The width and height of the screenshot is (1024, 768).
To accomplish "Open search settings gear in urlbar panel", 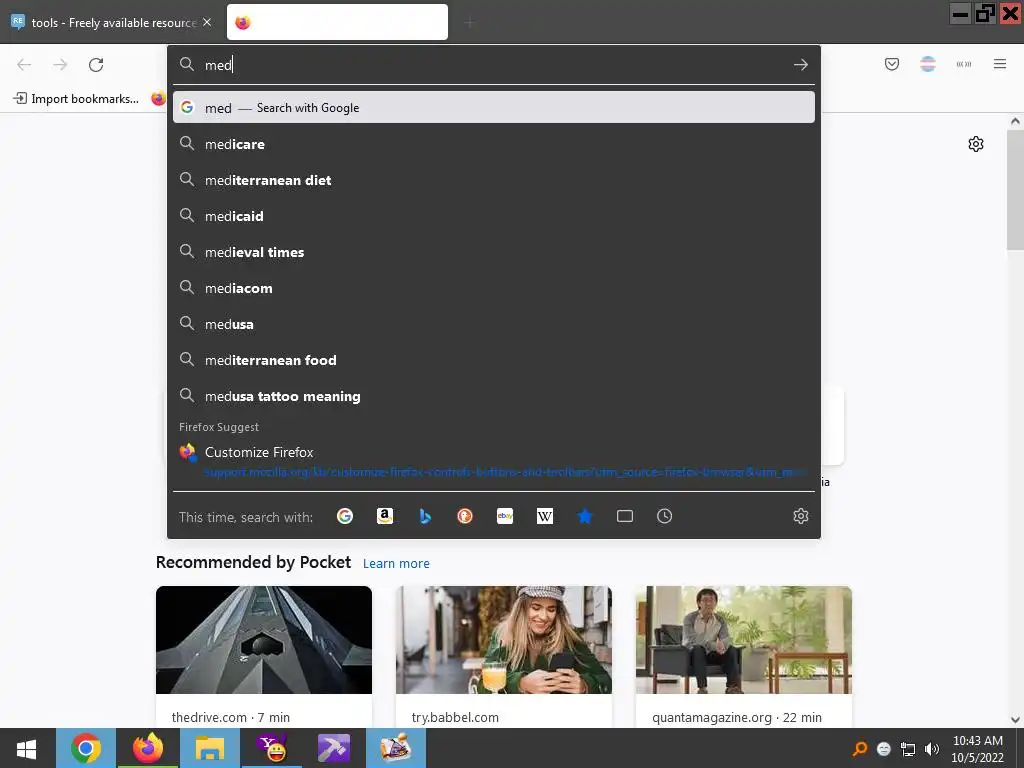I will click(801, 517).
